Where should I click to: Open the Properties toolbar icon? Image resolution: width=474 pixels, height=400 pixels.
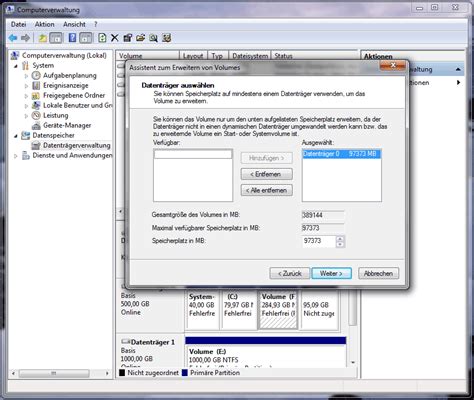[128, 38]
